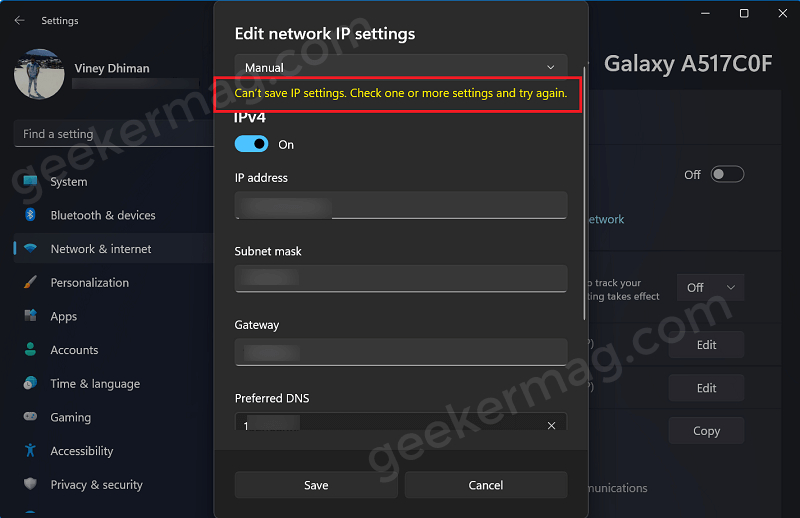
Task: Click the back arrow in Settings header
Action: (19, 20)
